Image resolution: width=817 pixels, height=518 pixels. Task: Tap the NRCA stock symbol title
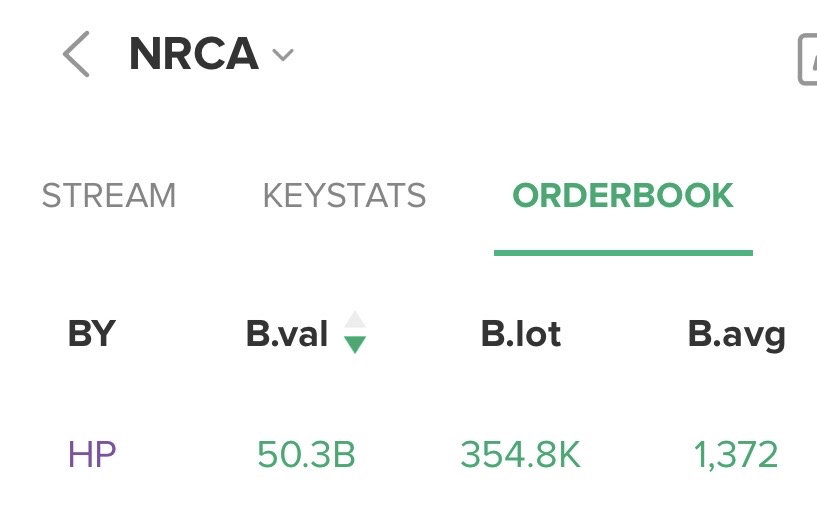coord(193,55)
